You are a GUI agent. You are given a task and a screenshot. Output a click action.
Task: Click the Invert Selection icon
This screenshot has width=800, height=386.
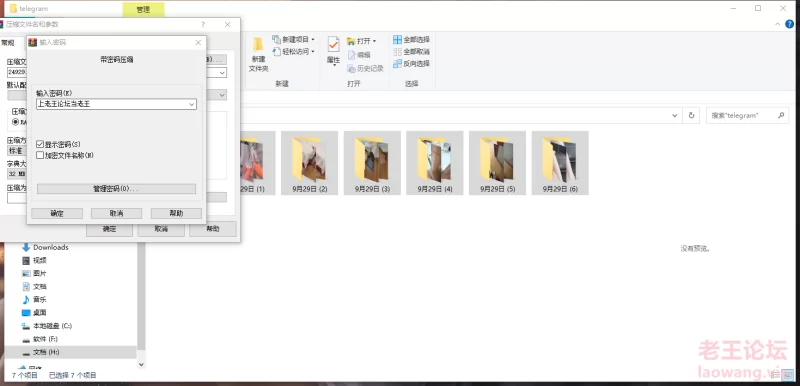397,64
